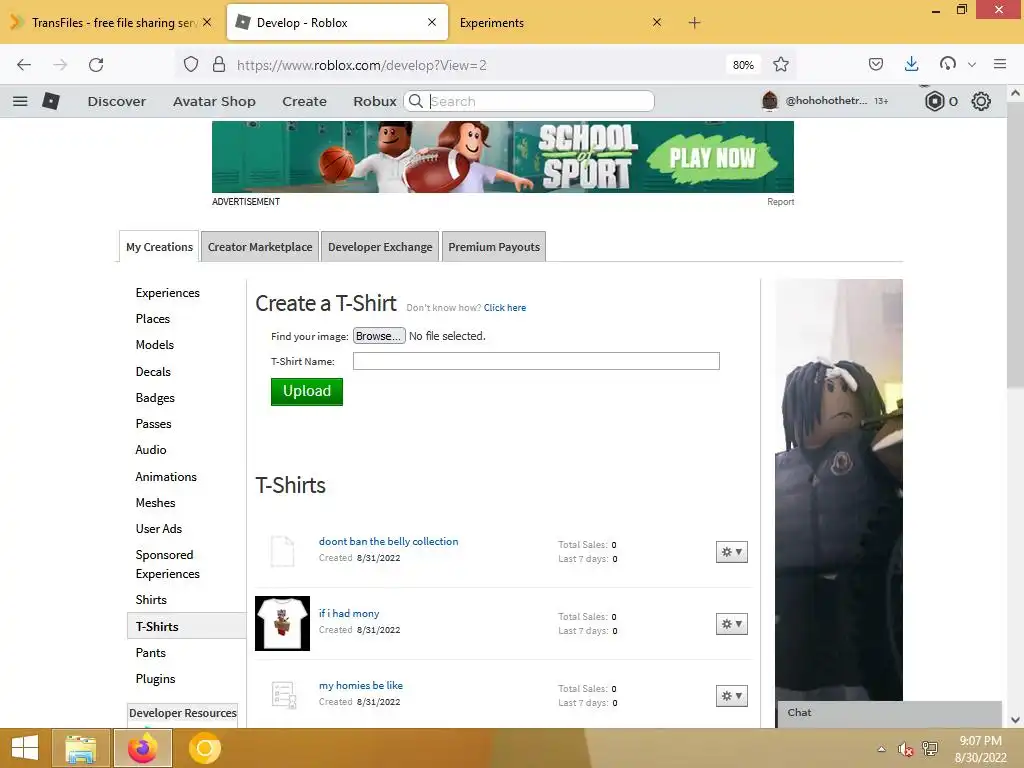The width and height of the screenshot is (1024, 768).
Task: Open File Explorer from the taskbar
Action: (80, 748)
